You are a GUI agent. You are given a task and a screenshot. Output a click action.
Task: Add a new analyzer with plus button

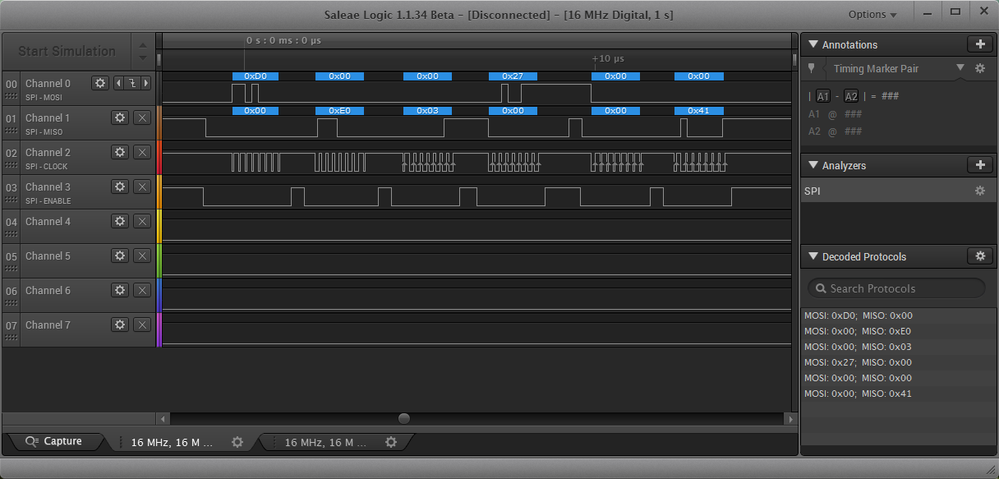[x=979, y=165]
